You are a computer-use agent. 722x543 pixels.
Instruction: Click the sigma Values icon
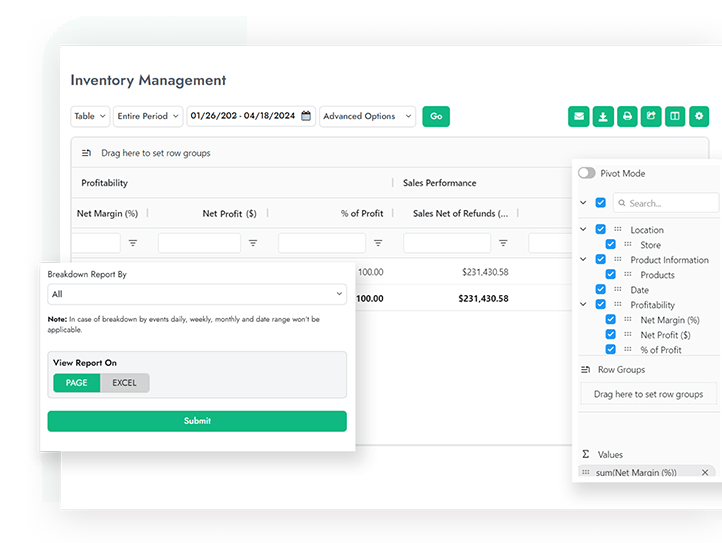586,454
